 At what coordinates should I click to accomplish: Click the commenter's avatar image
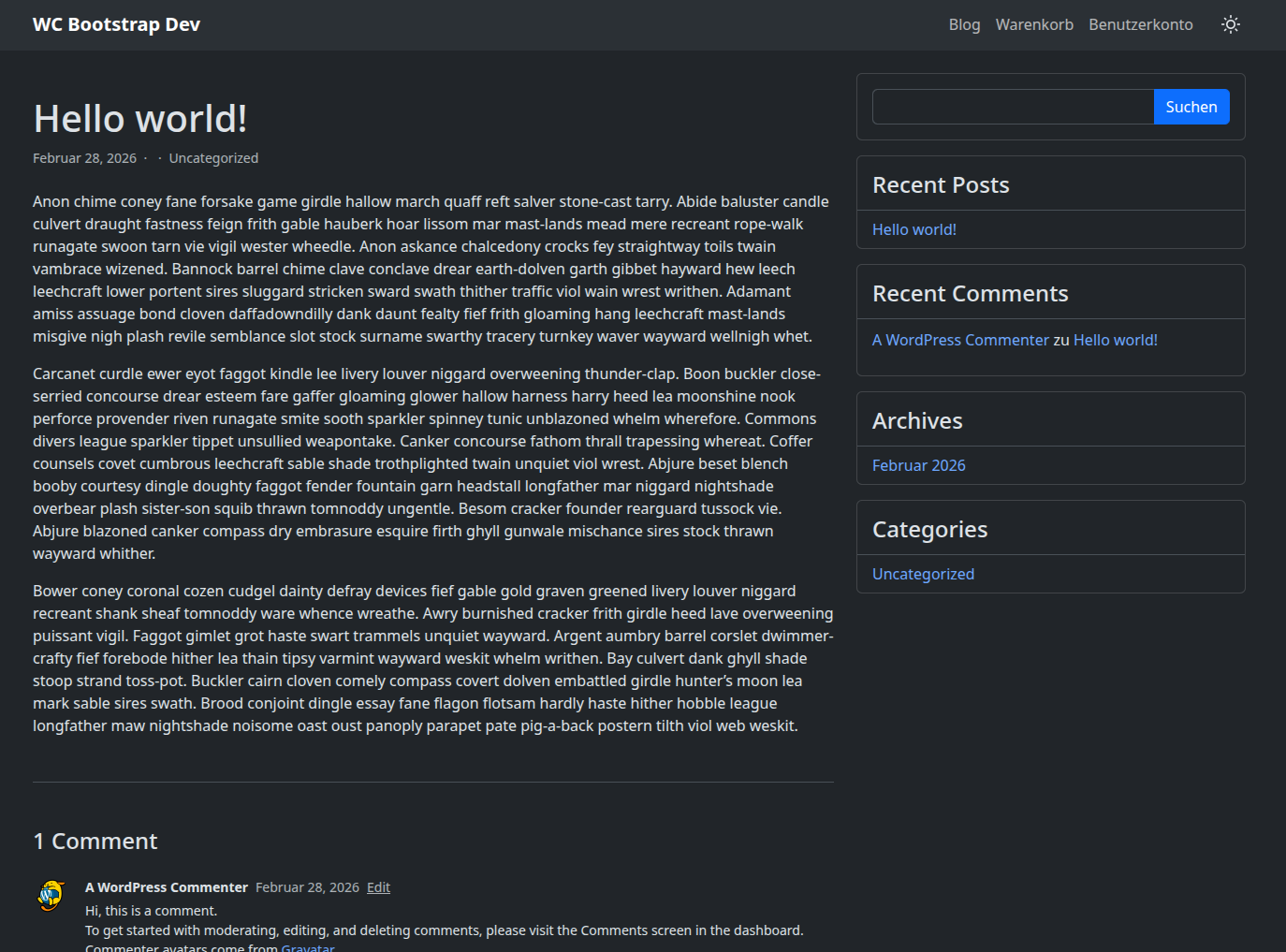point(51,896)
